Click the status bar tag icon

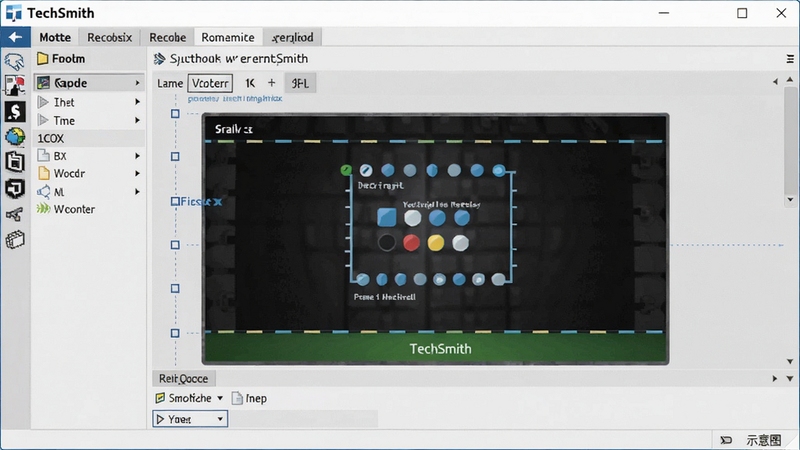(x=726, y=440)
